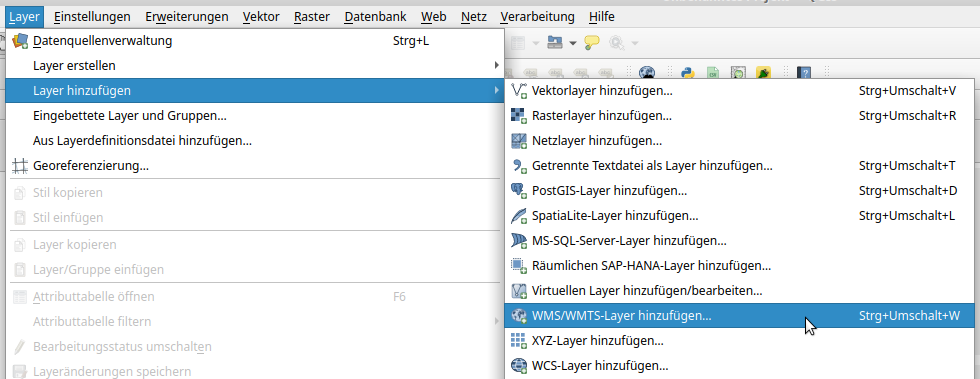Click the MS-SQL-Server layer icon
The height and width of the screenshot is (379, 980).
[519, 241]
